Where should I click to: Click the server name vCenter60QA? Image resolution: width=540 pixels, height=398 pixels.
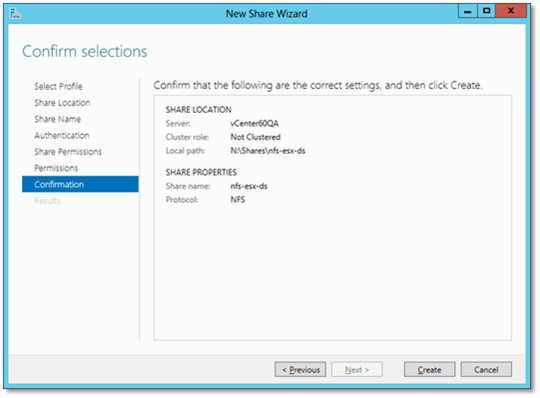[x=255, y=123]
